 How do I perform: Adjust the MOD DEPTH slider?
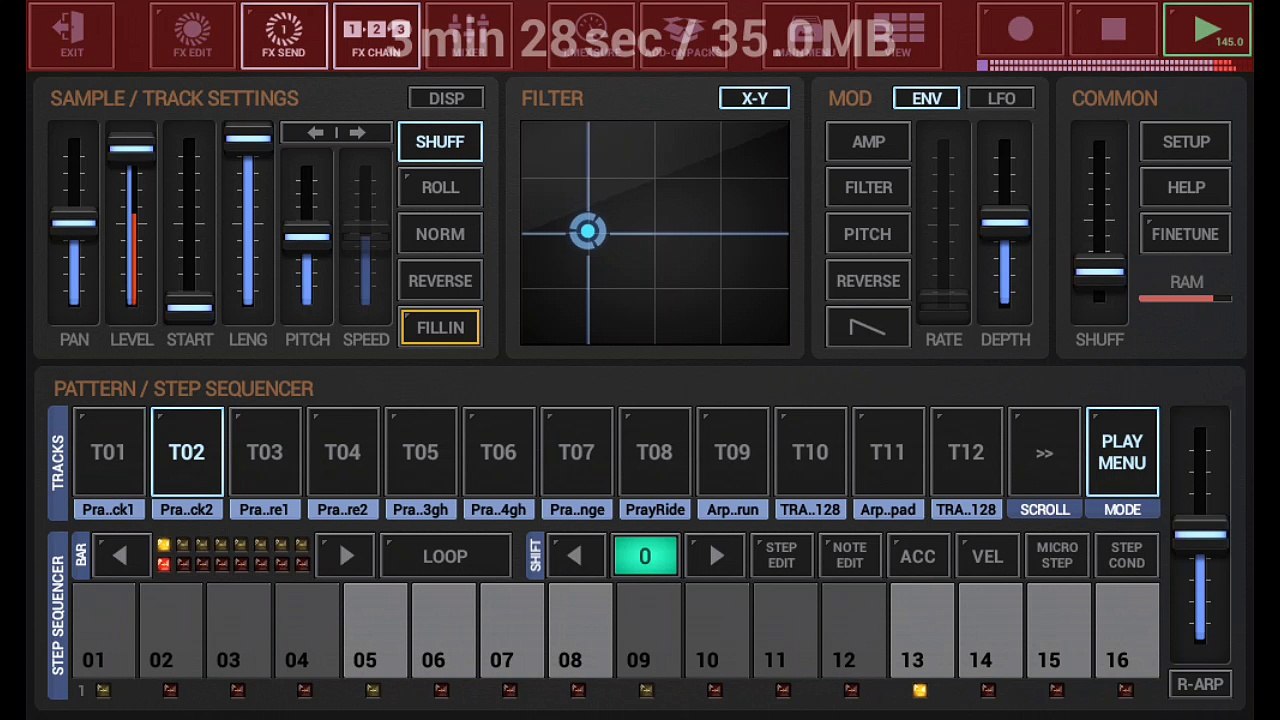1005,222
